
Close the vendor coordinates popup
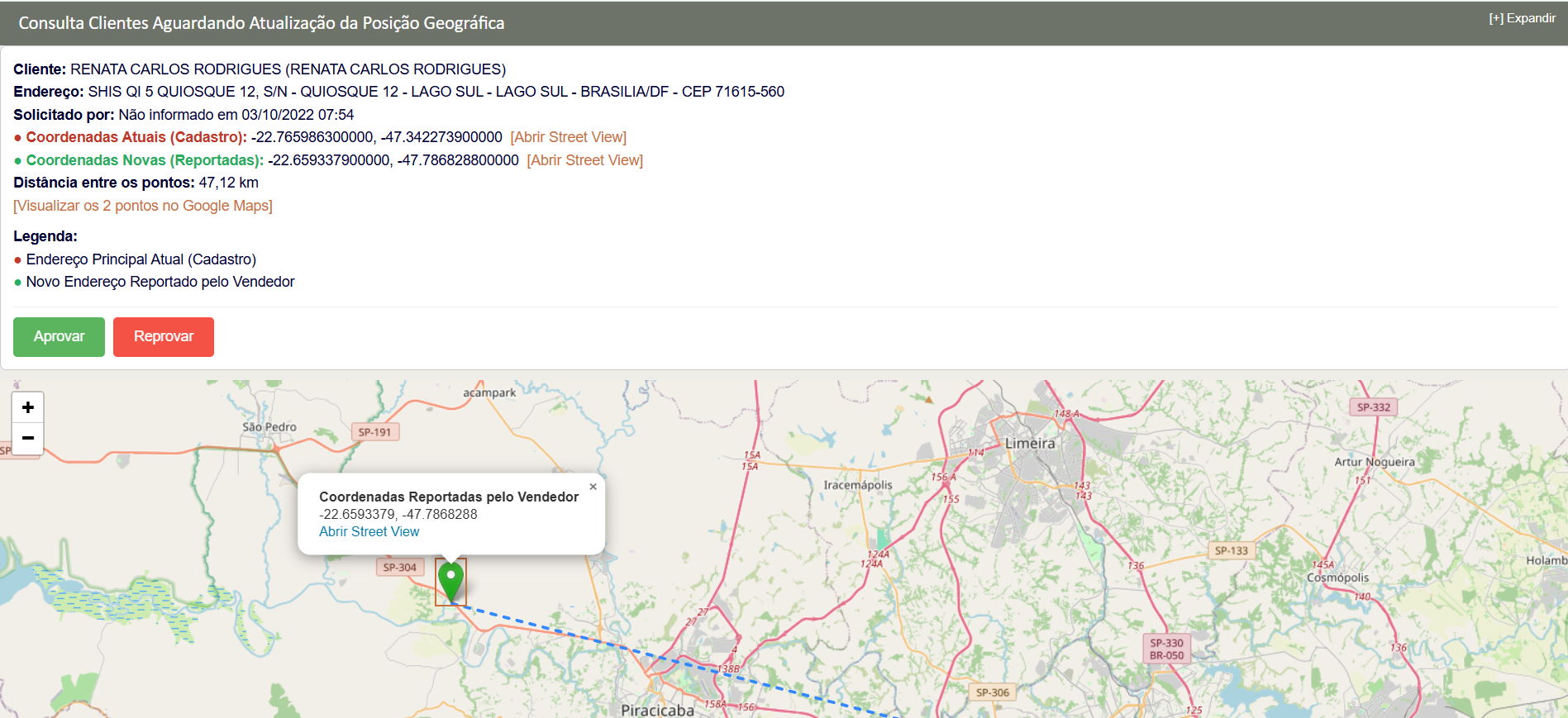point(593,487)
